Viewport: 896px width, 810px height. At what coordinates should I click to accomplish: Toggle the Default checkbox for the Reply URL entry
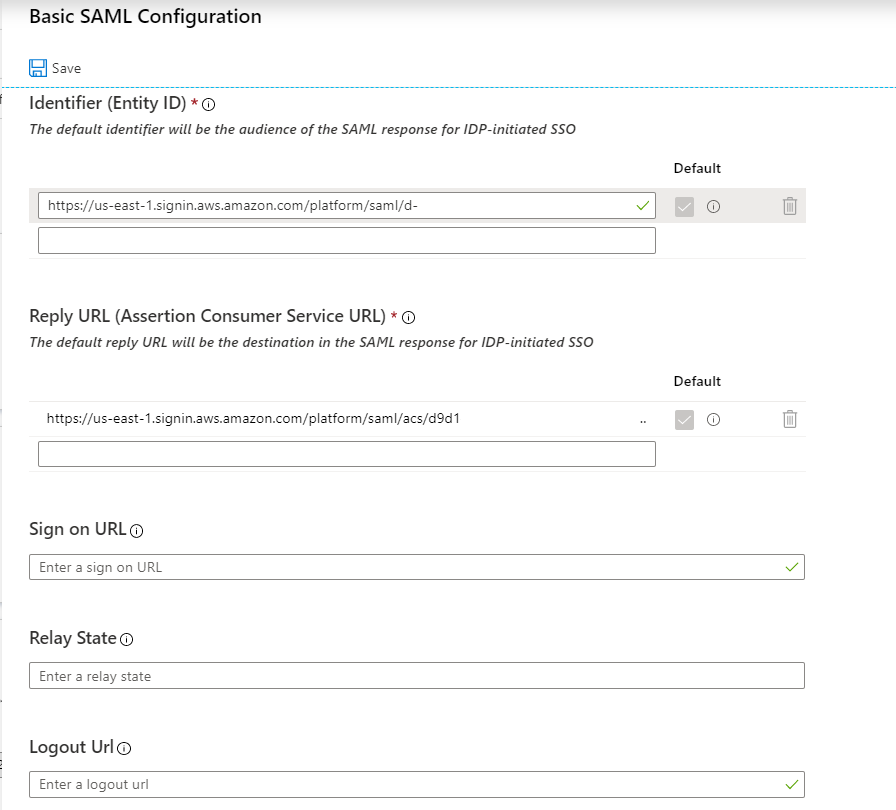point(684,420)
